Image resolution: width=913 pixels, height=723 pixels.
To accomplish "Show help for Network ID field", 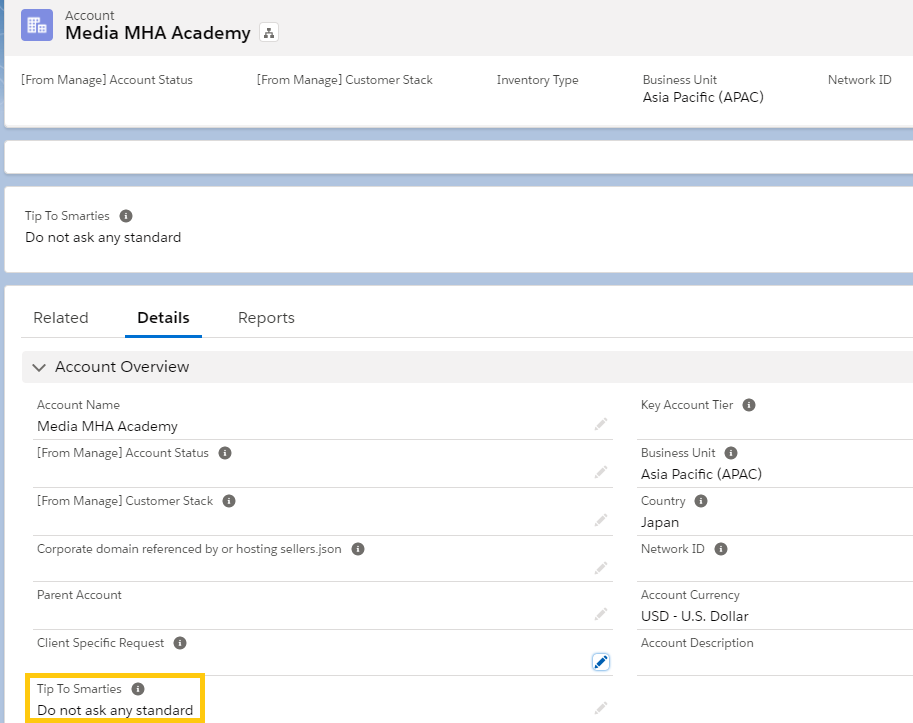I will pyautogui.click(x=721, y=549).
